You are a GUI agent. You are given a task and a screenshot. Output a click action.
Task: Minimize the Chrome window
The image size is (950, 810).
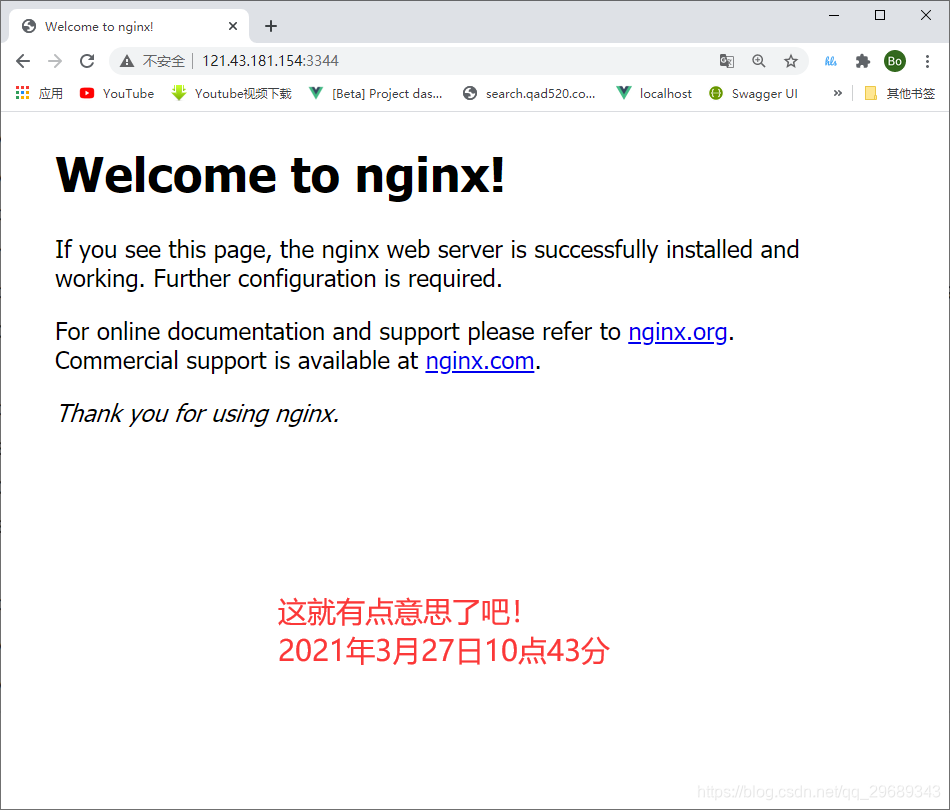[834, 15]
